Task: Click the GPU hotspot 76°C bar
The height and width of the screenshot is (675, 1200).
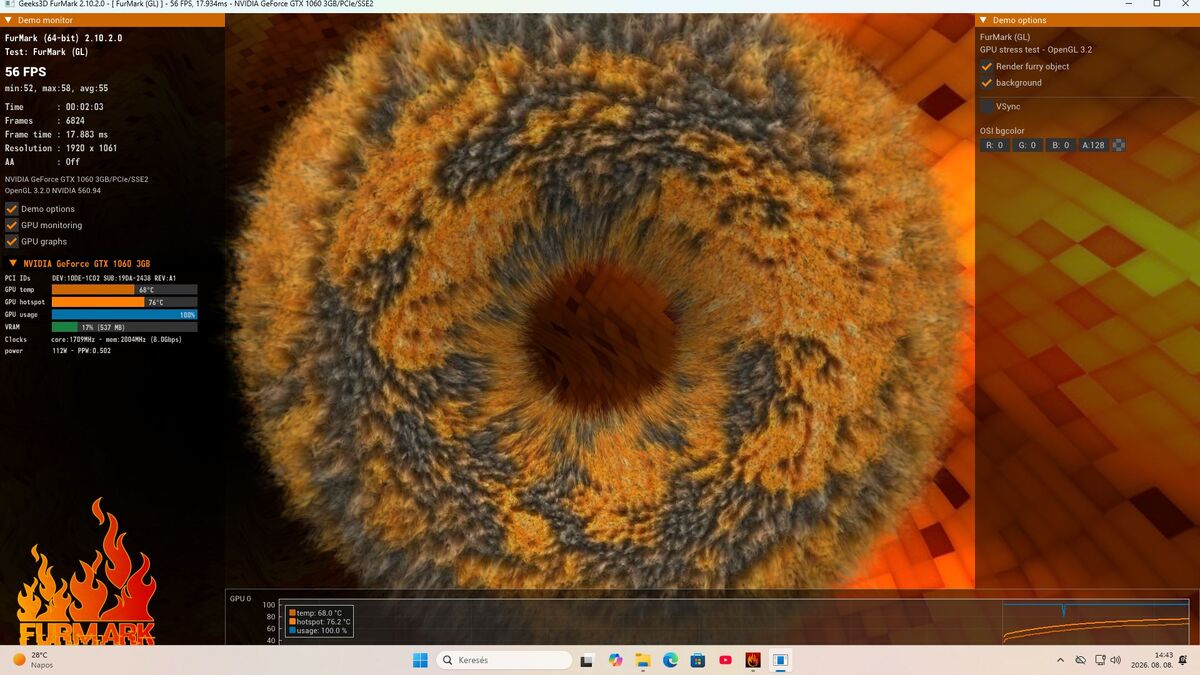Action: pos(124,302)
